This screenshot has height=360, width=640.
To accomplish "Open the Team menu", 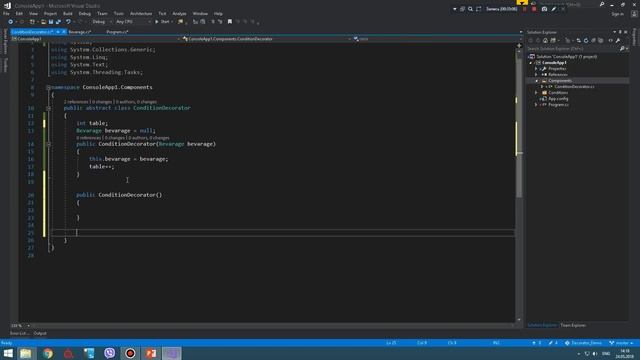I will point(102,13).
